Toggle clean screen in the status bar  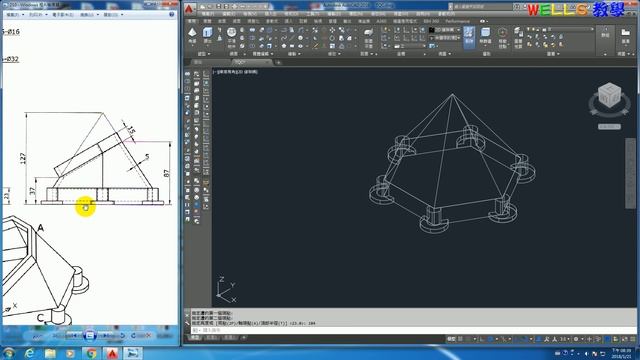coord(625,339)
